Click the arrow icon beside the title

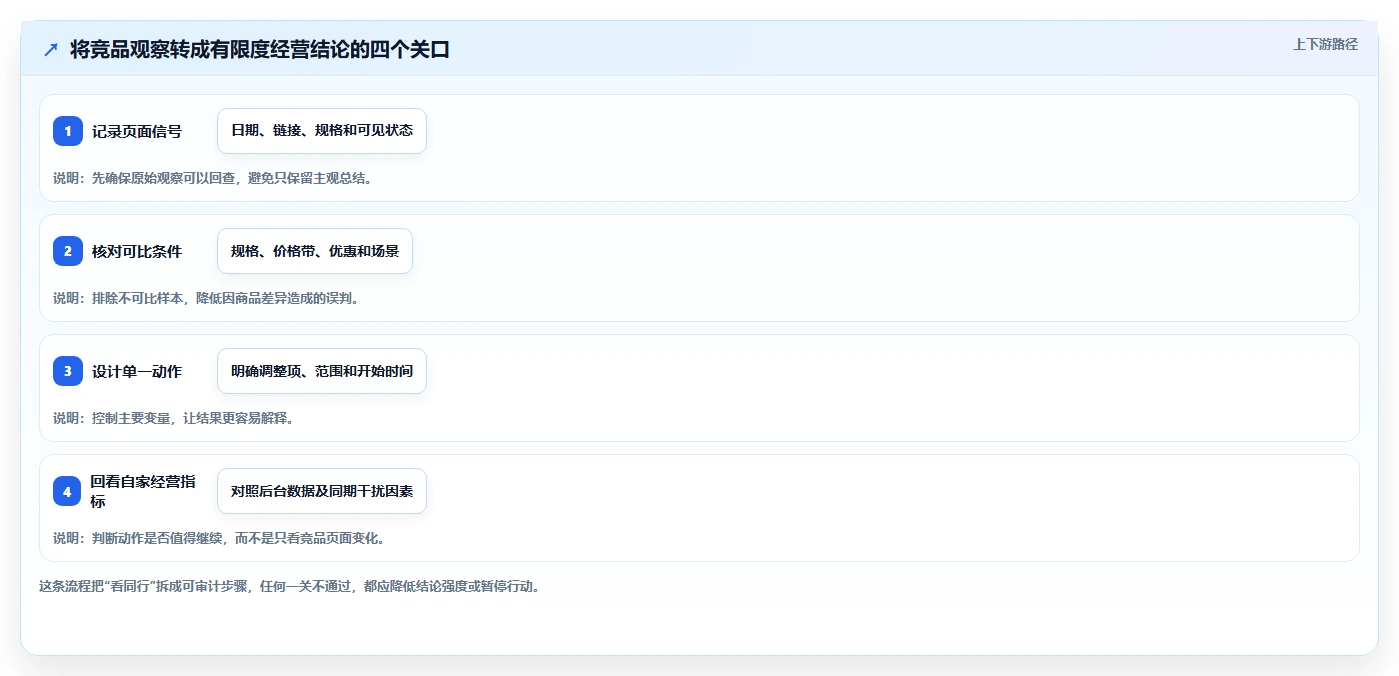point(51,49)
